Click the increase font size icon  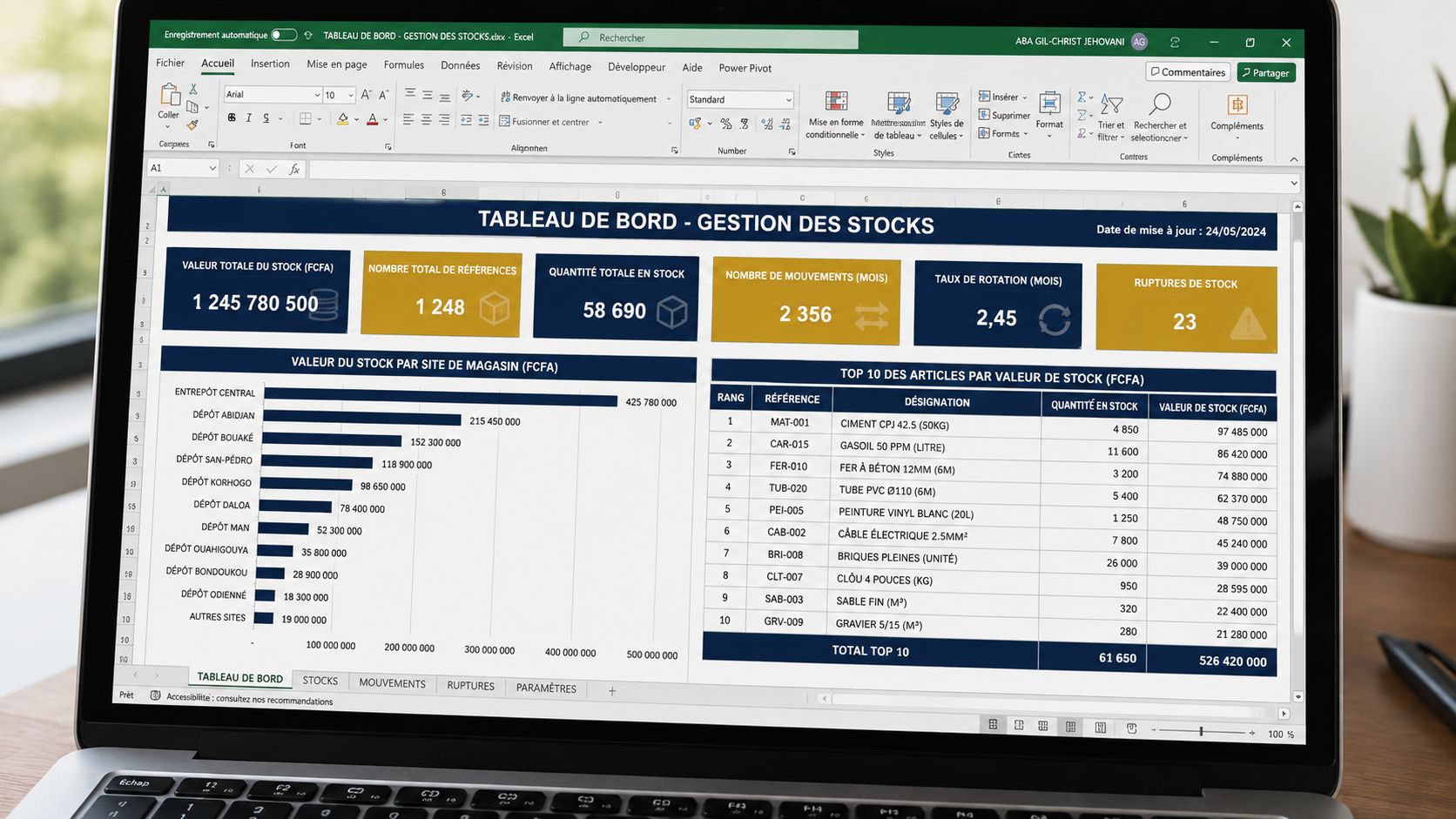click(366, 95)
